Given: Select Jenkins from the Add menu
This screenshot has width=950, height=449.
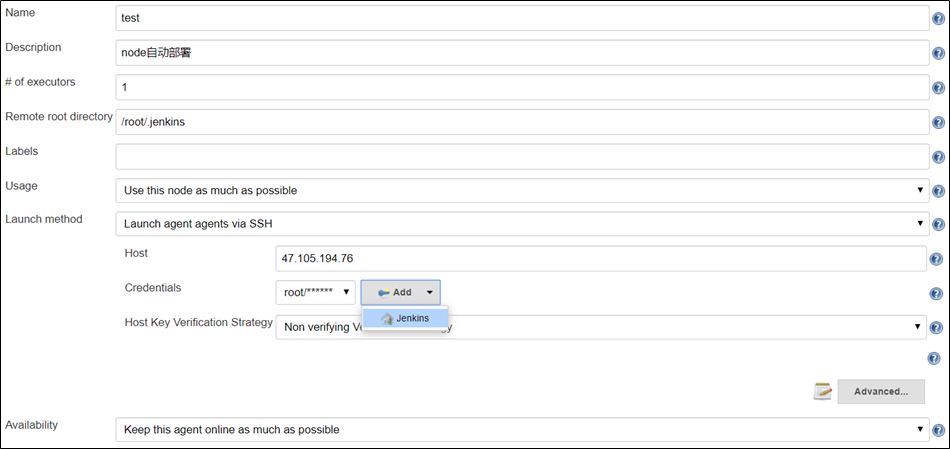Looking at the screenshot, I should 405,318.
